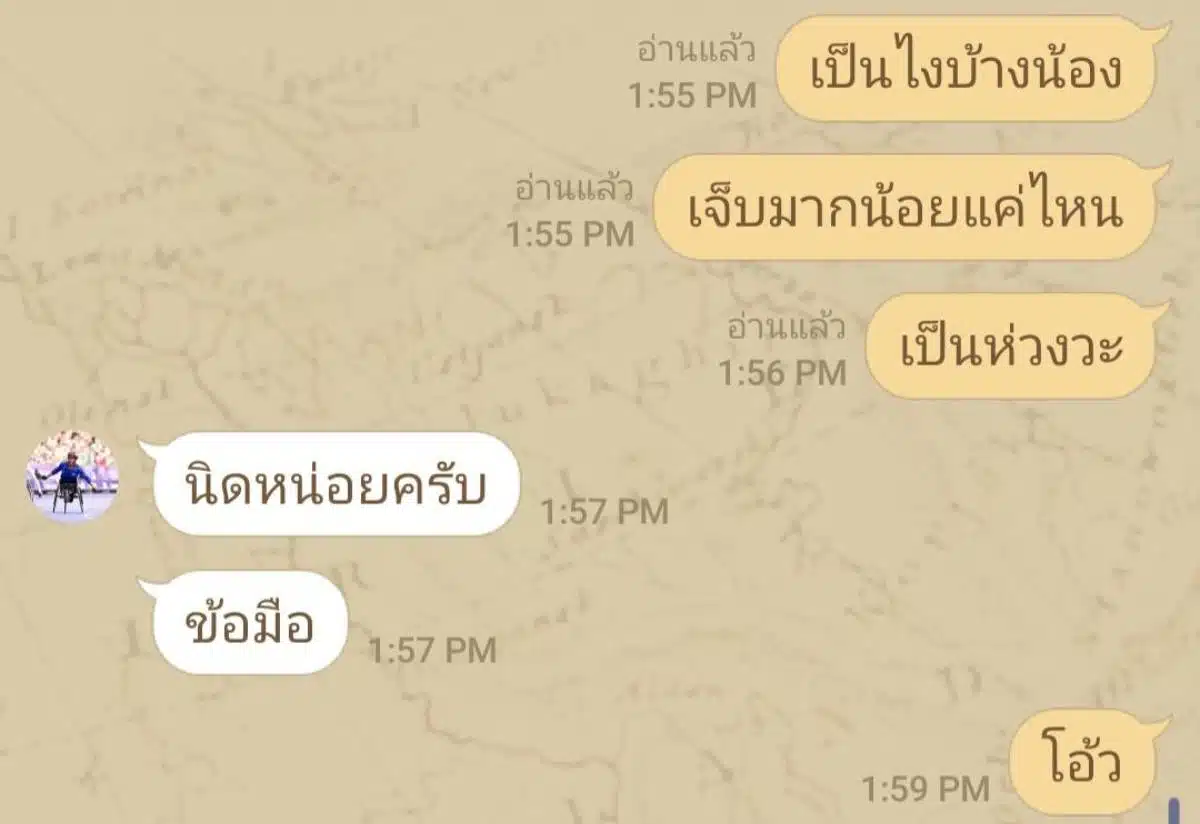Click the "อ่านแล้ว" read label above first 1:55 PM

click(x=698, y=49)
